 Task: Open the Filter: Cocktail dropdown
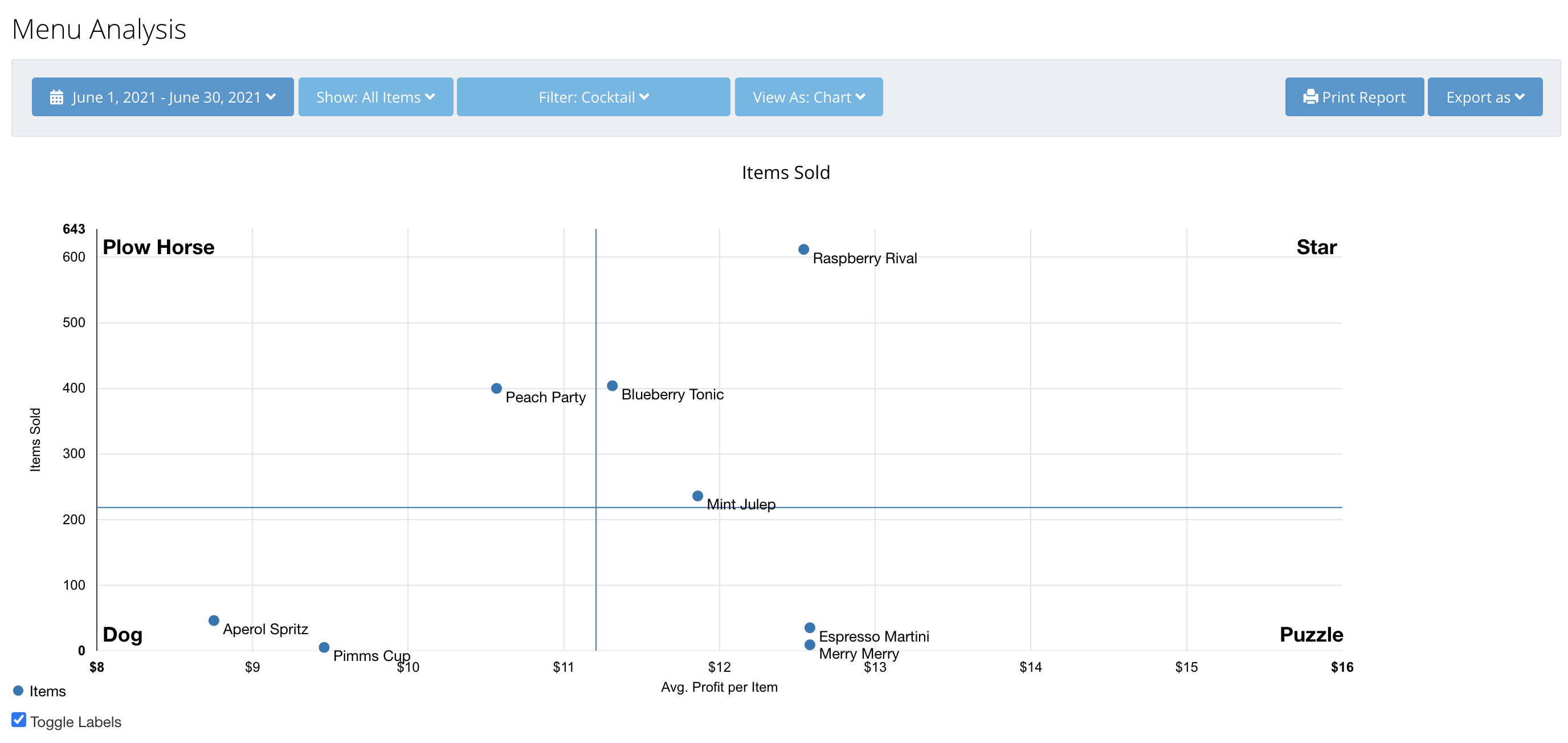[x=594, y=97]
